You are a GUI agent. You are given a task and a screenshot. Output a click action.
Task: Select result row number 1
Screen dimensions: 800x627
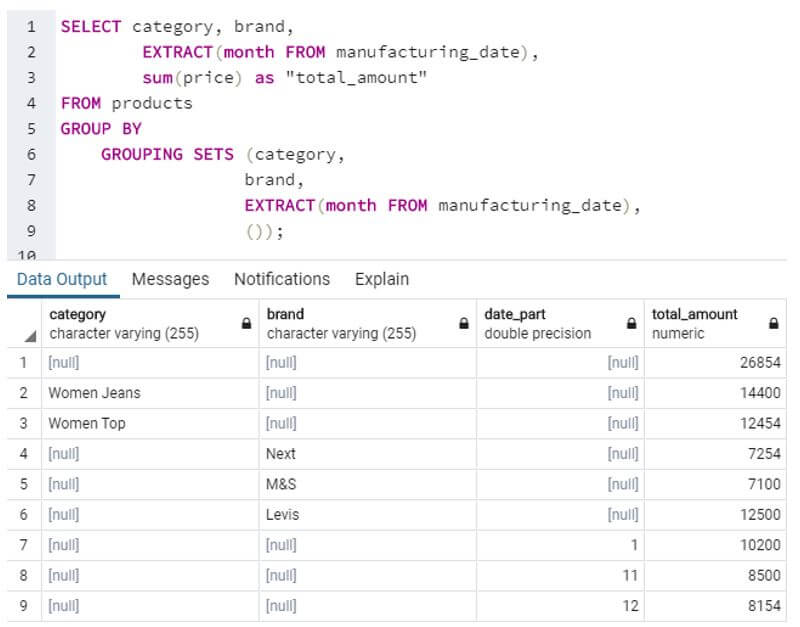click(22, 363)
